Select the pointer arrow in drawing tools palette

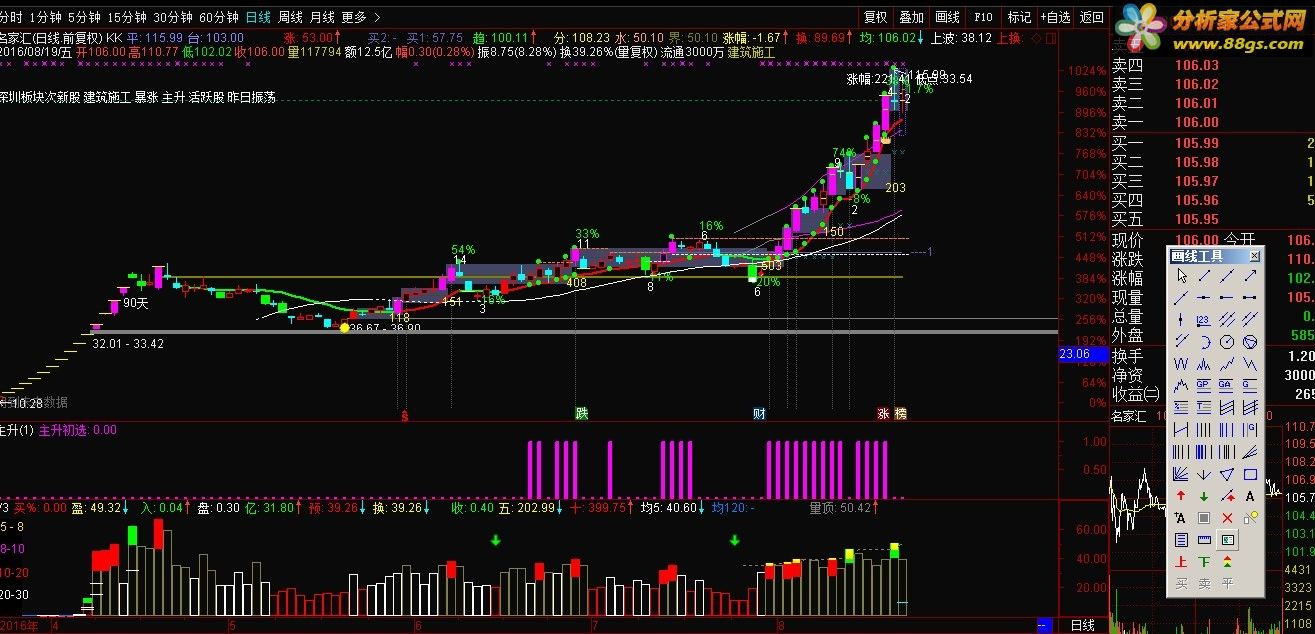click(x=1182, y=275)
